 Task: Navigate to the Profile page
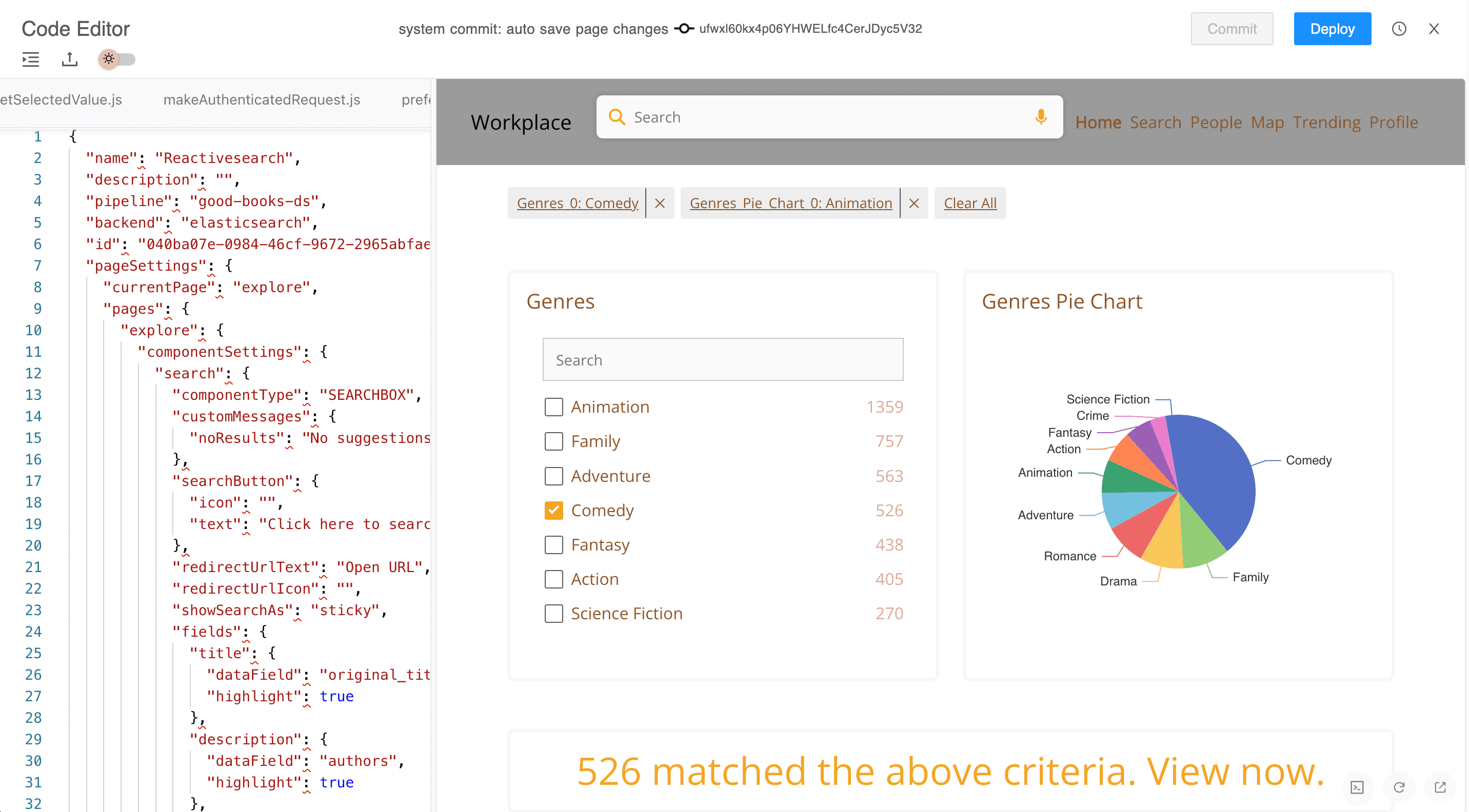1394,122
